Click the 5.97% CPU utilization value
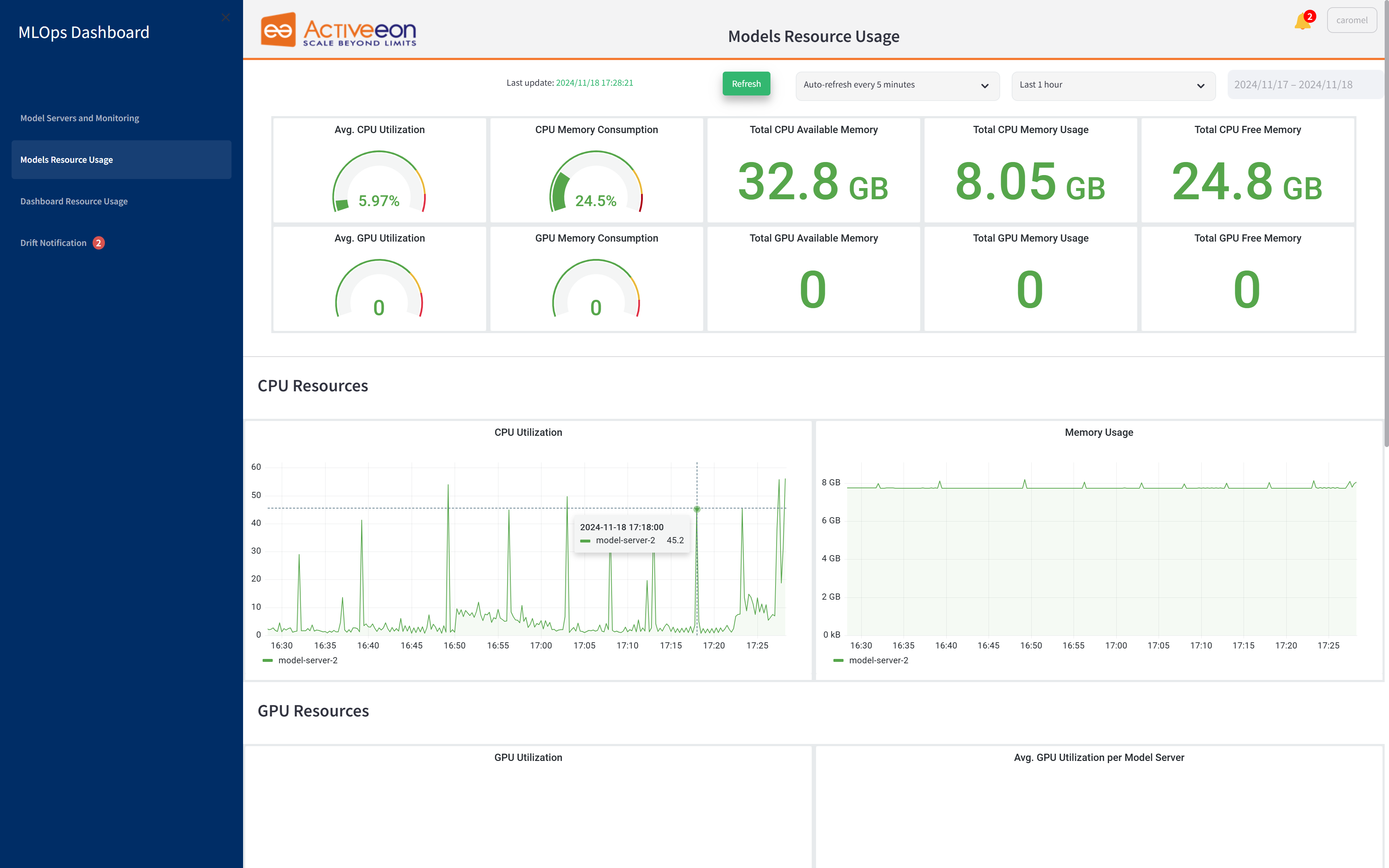The height and width of the screenshot is (868, 1389). [x=379, y=201]
